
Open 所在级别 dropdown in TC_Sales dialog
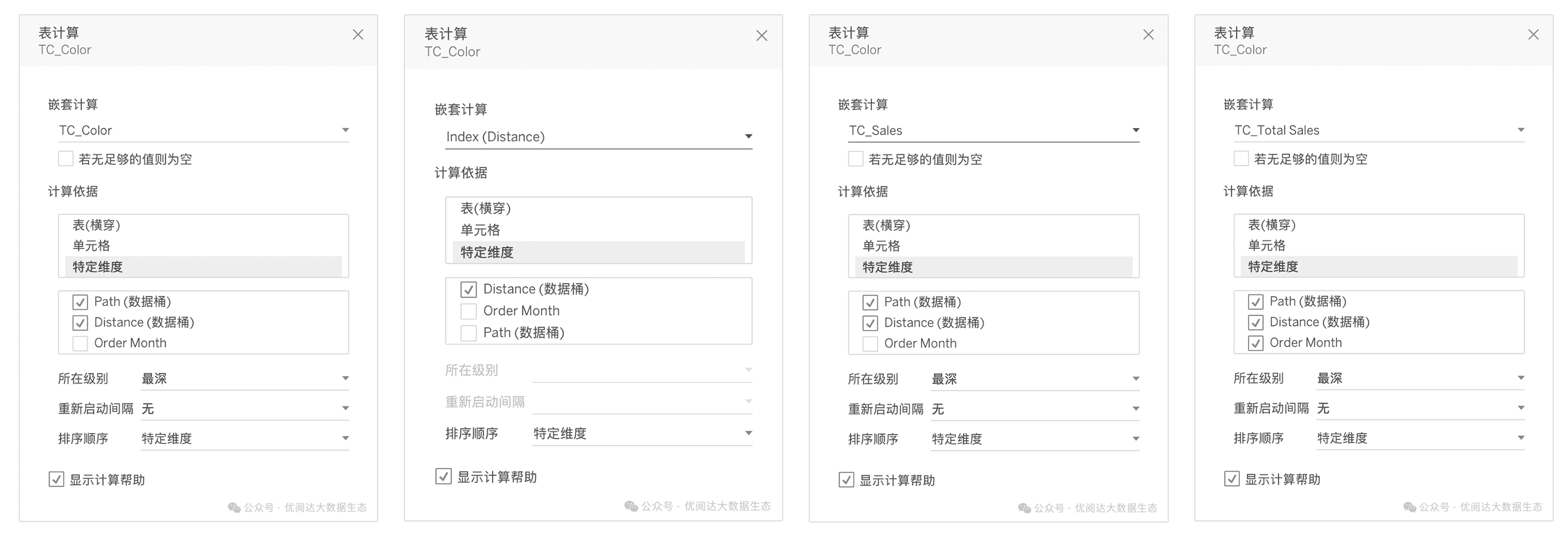1035,380
